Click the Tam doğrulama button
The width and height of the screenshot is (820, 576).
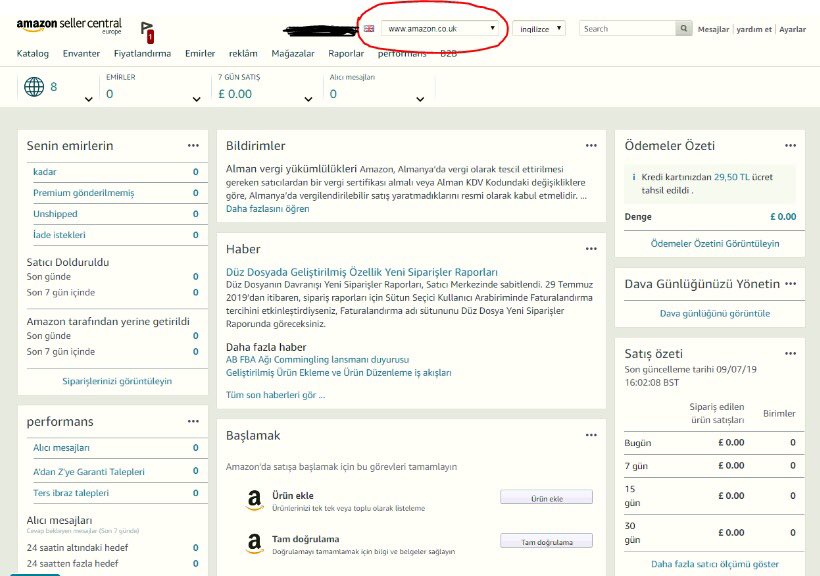546,541
